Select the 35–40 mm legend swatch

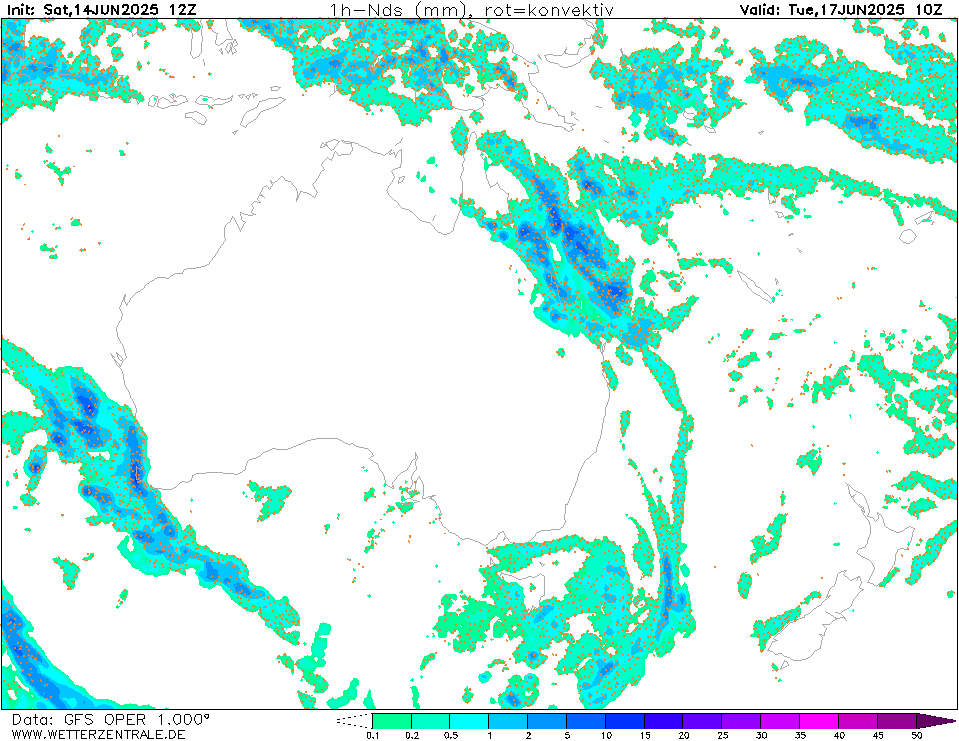(819, 721)
